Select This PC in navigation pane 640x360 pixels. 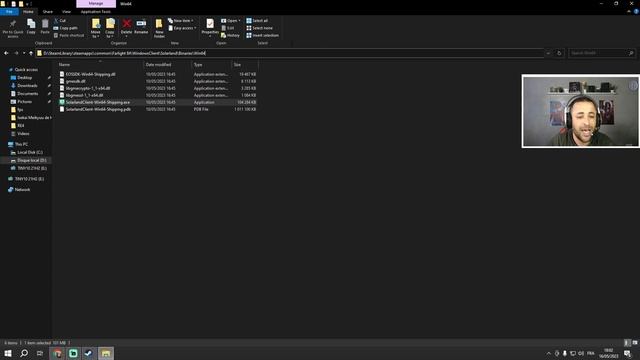[21, 144]
